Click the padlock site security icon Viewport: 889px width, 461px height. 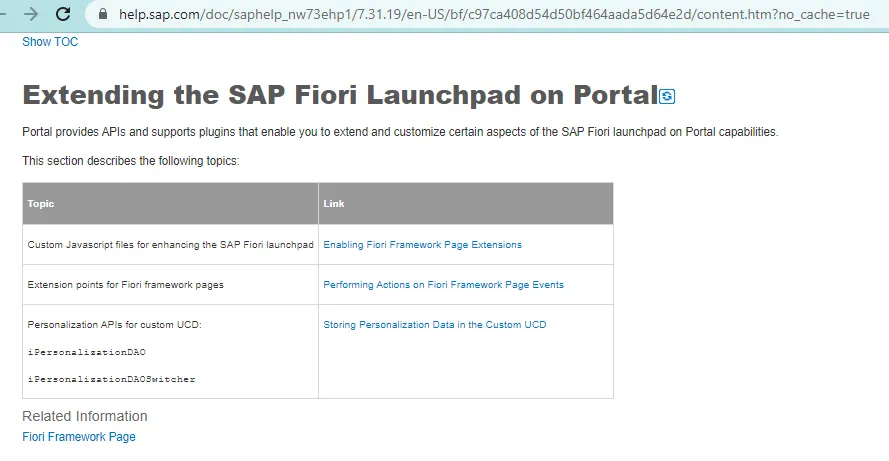point(102,15)
